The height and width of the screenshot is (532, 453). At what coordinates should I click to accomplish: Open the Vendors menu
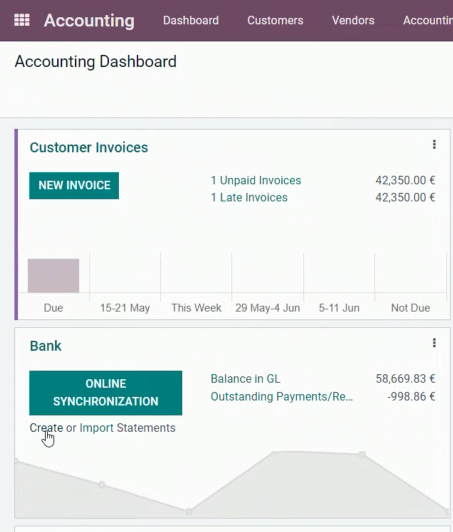[353, 20]
